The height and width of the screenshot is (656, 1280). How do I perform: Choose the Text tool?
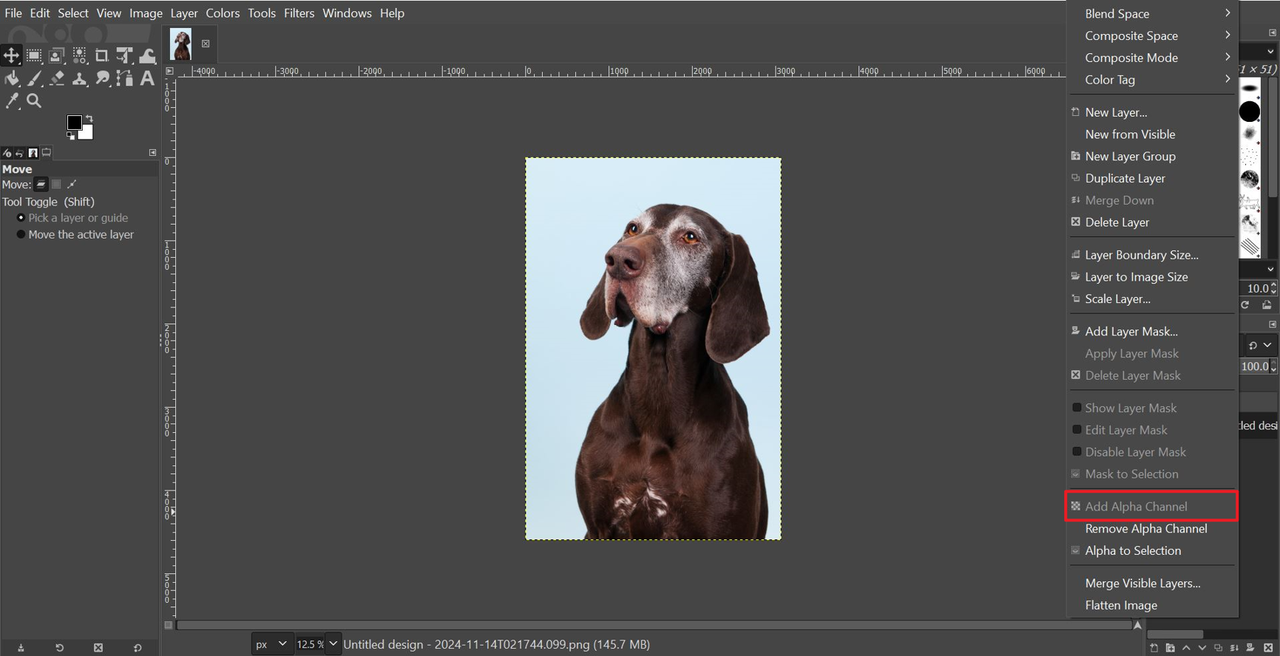pyautogui.click(x=147, y=78)
